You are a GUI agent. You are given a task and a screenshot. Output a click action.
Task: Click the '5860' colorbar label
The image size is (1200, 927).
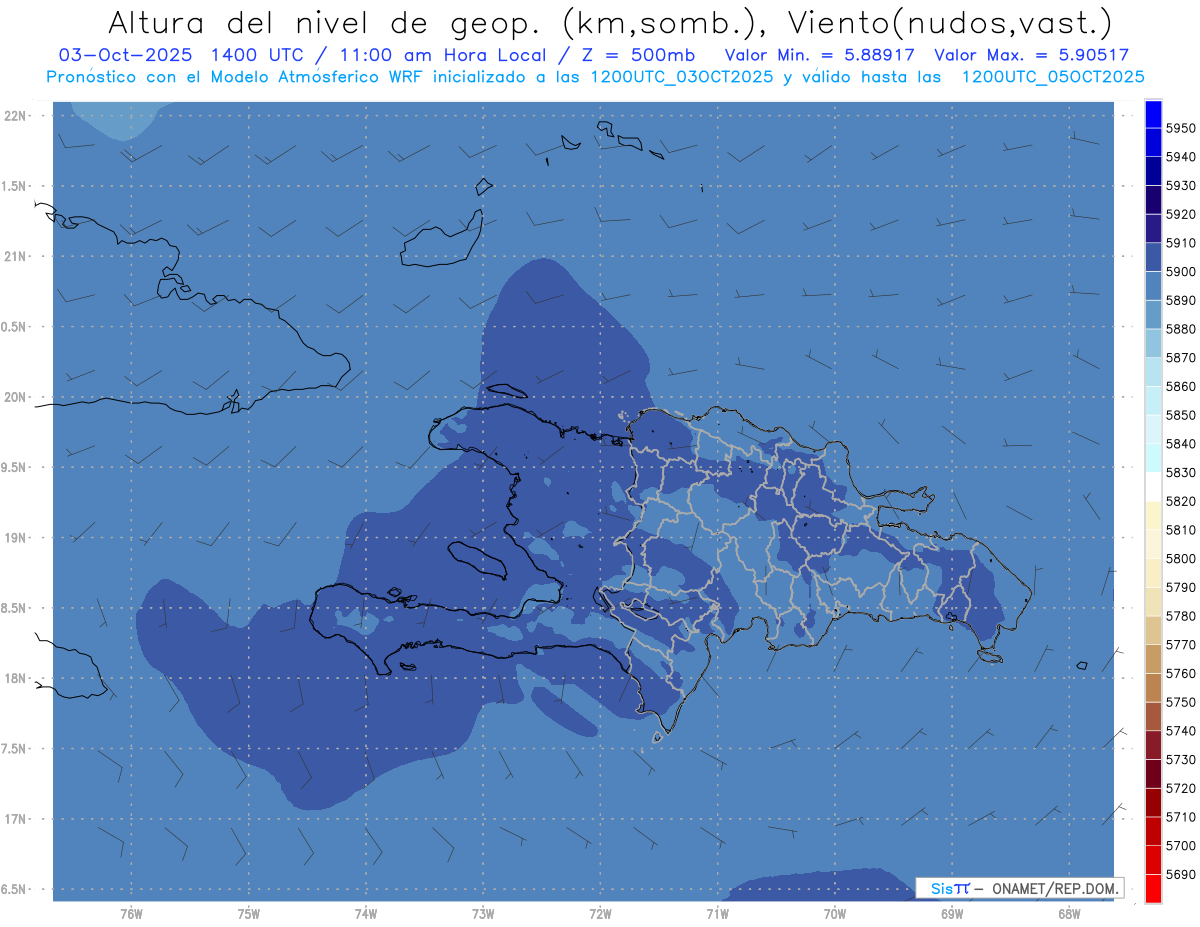click(1181, 386)
